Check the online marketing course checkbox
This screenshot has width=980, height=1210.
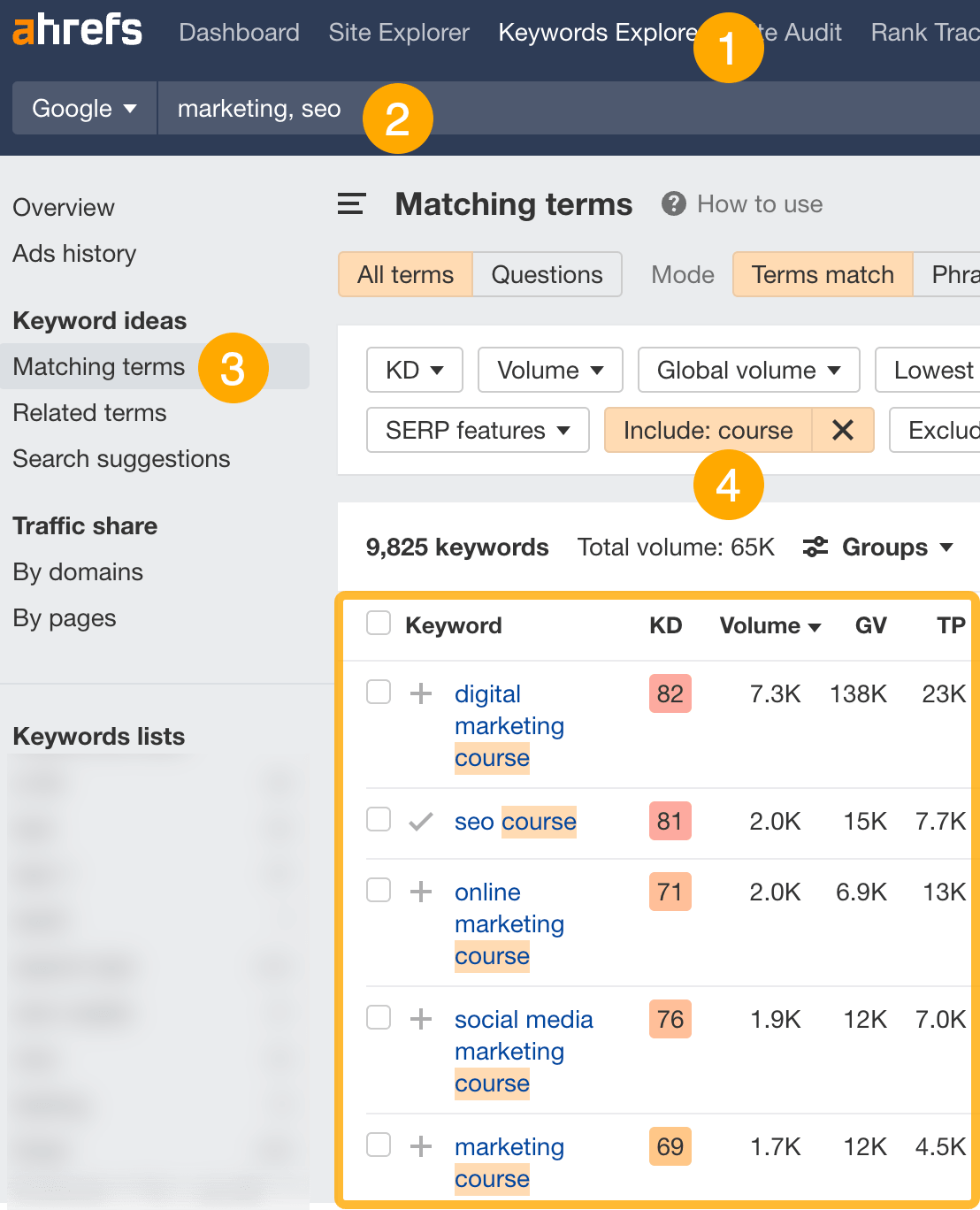coord(378,890)
